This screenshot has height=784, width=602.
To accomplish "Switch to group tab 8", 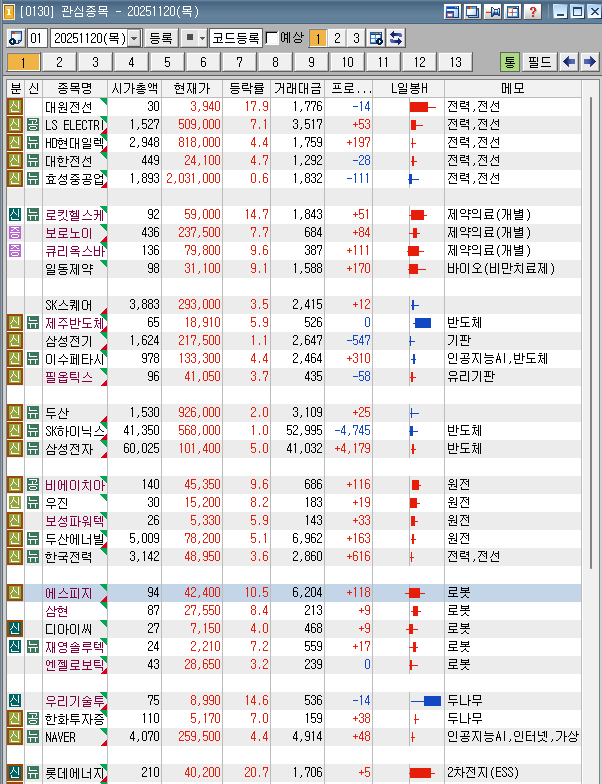I will (276, 62).
